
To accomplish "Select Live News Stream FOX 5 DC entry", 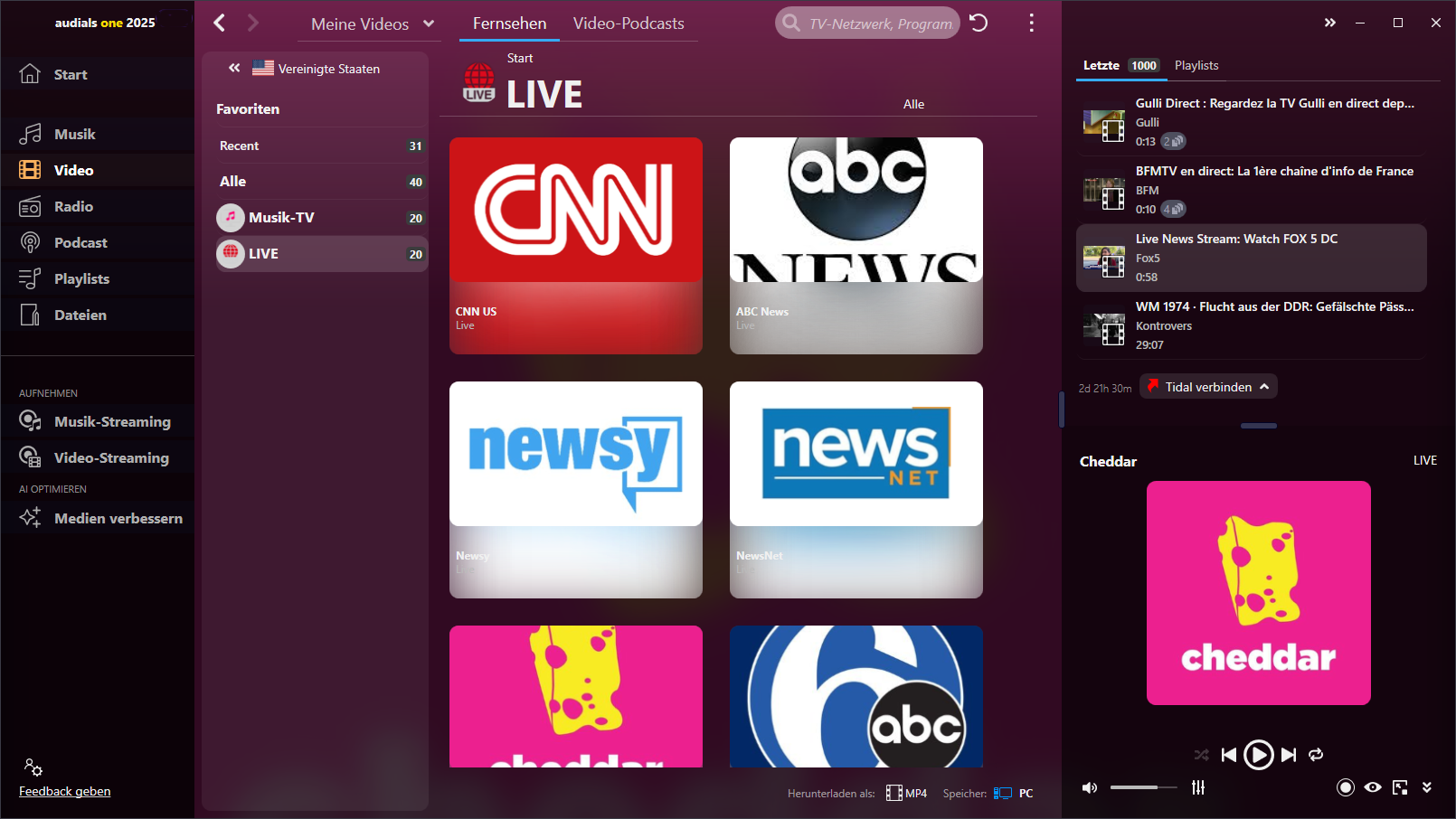I will click(1252, 258).
